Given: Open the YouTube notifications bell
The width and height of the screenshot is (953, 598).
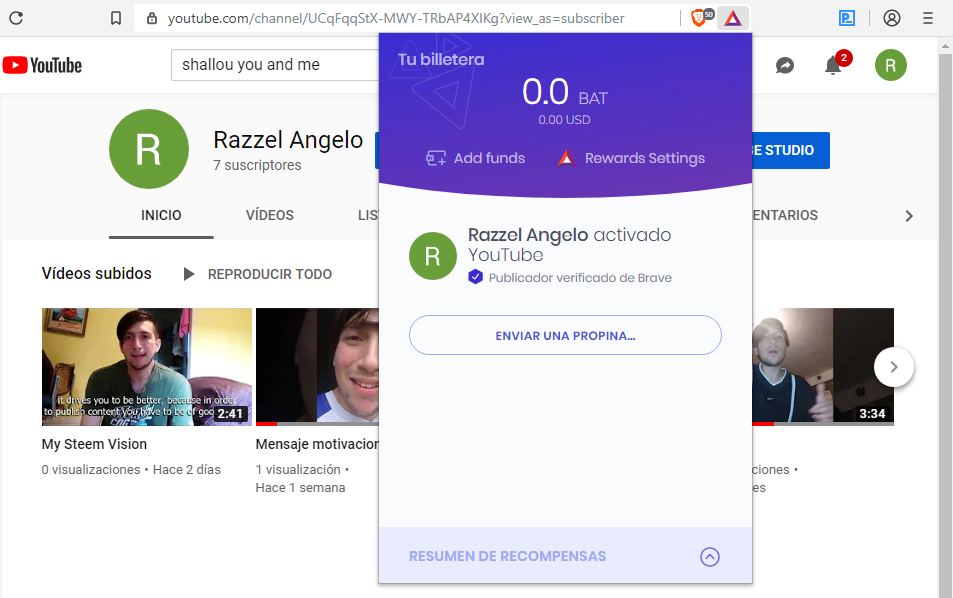Looking at the screenshot, I should click(x=833, y=65).
